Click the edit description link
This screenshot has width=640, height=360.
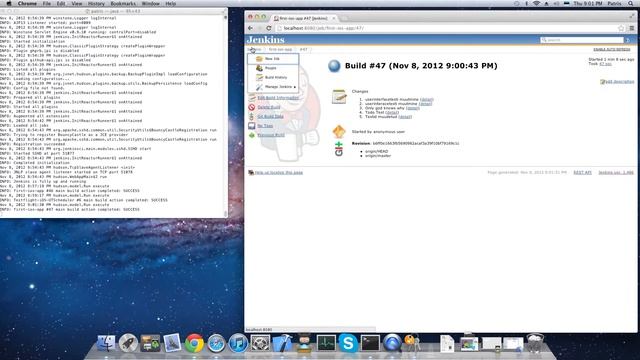coord(619,82)
